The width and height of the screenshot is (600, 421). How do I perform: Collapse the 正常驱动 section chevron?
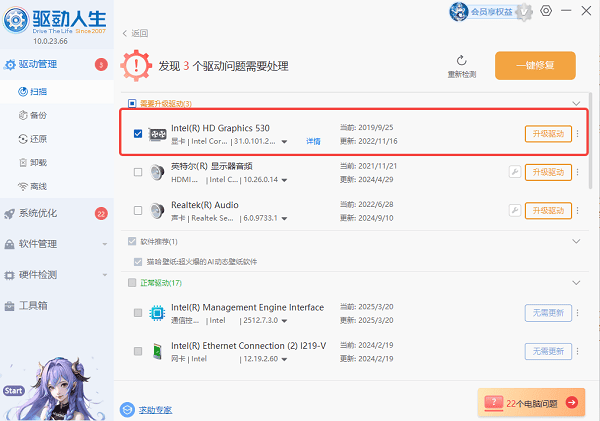(x=575, y=283)
